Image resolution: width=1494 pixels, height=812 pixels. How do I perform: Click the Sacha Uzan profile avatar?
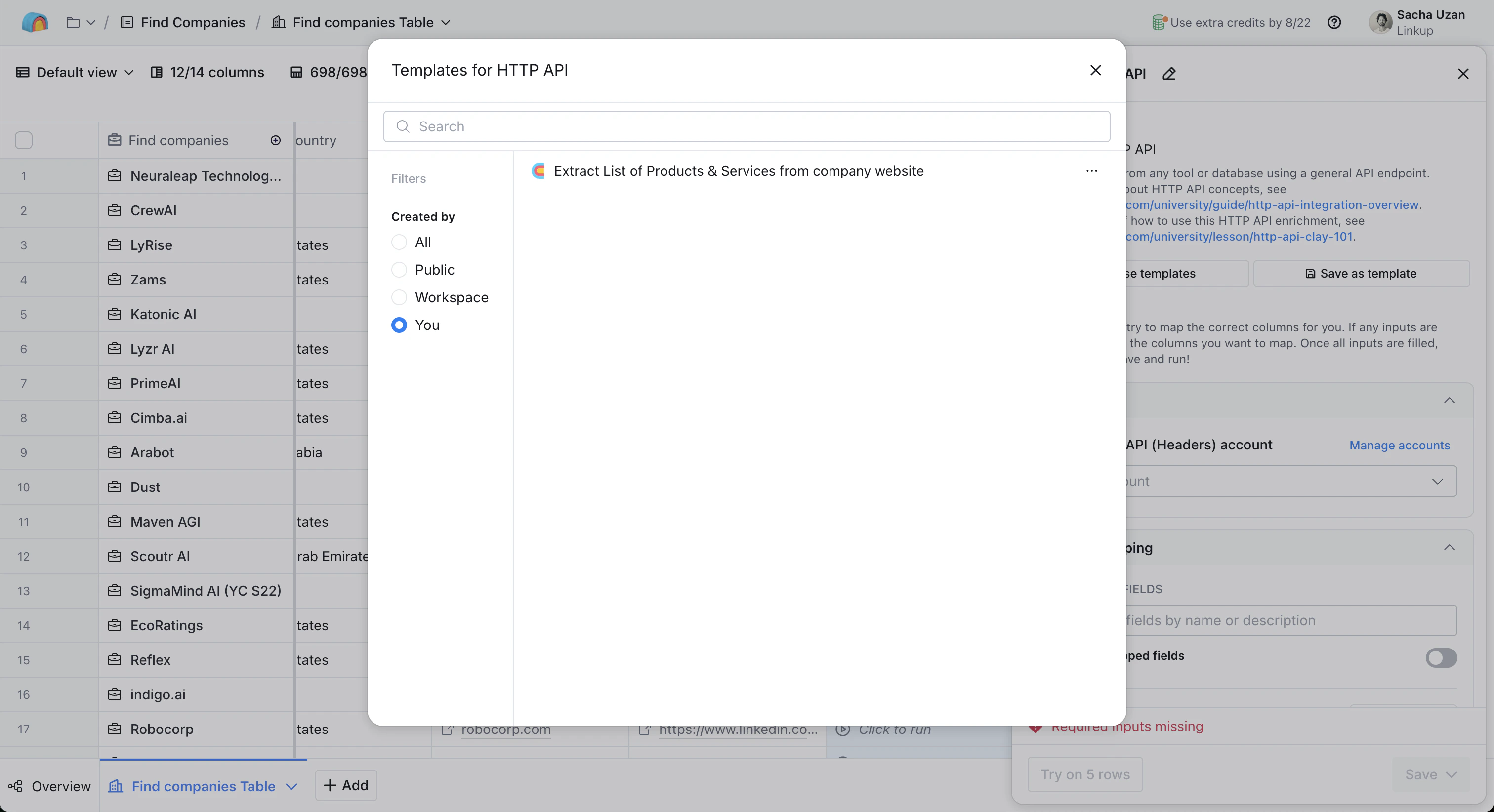(x=1380, y=22)
